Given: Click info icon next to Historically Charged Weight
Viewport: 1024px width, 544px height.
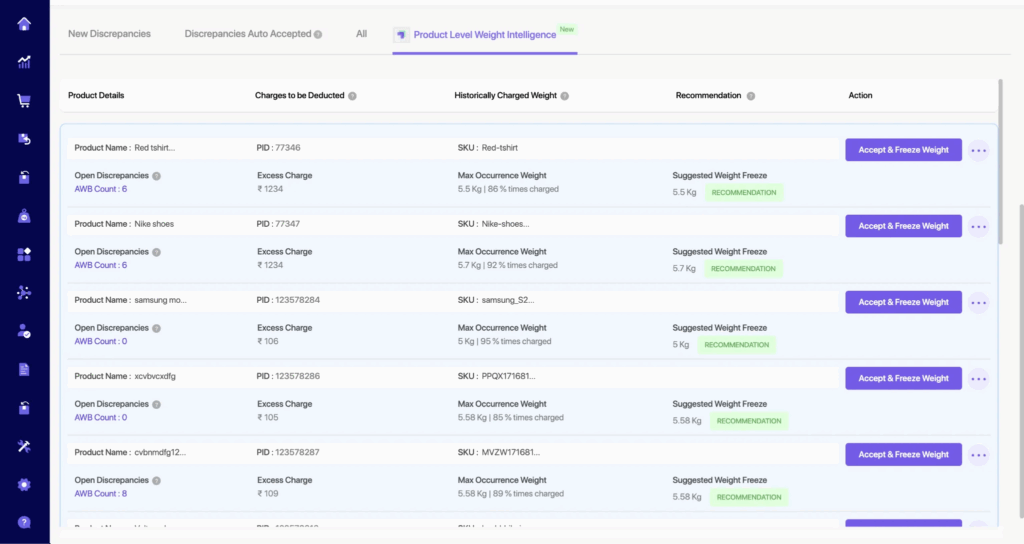Looking at the screenshot, I should pyautogui.click(x=565, y=96).
